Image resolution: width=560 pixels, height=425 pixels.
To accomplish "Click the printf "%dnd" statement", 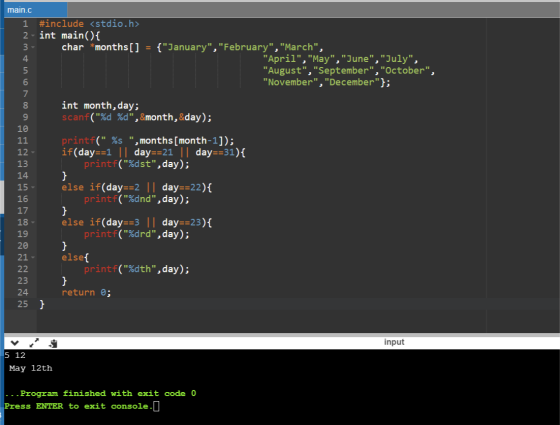I will tap(136, 199).
